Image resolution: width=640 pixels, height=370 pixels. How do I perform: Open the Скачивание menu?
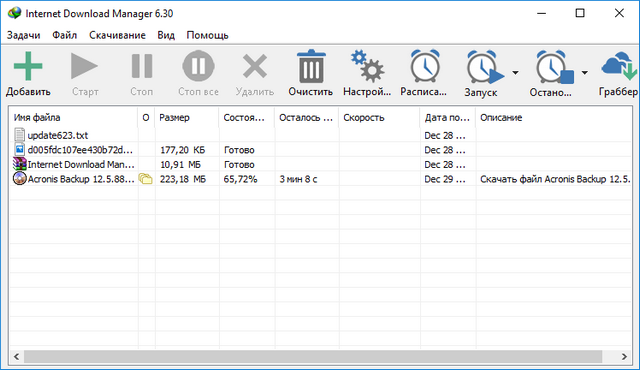click(x=117, y=35)
